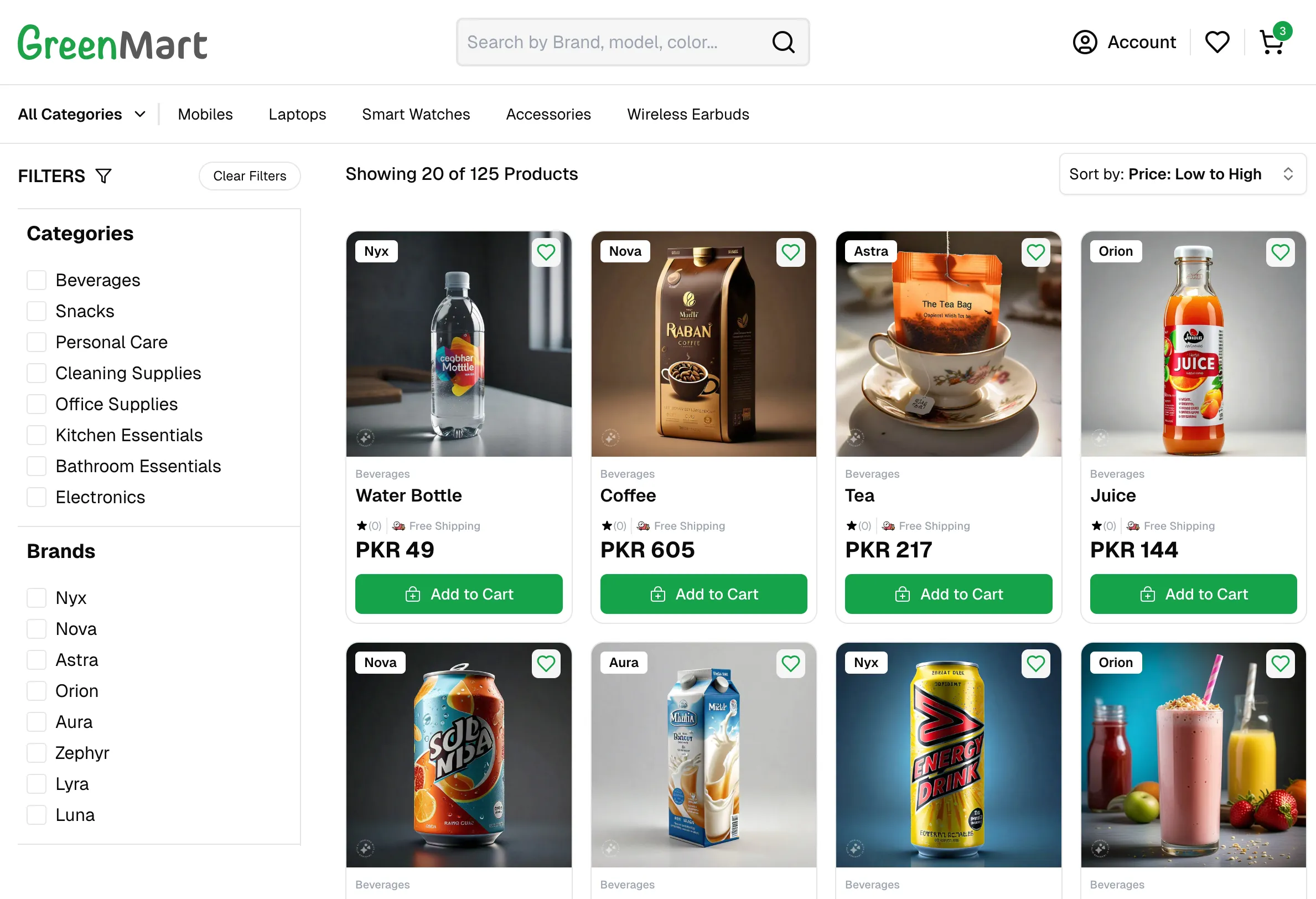Open the wishlist heart in header

[1217, 43]
